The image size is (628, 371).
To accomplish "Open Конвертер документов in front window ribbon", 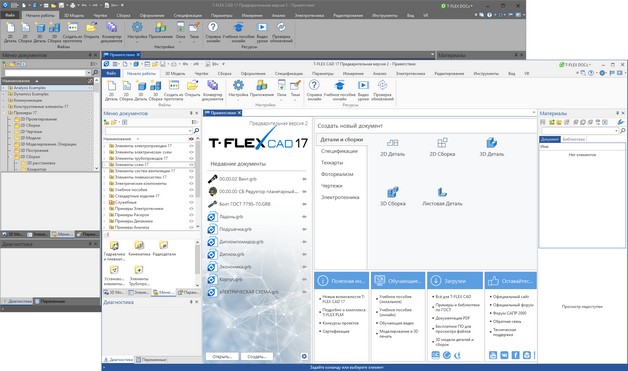I will [212, 90].
